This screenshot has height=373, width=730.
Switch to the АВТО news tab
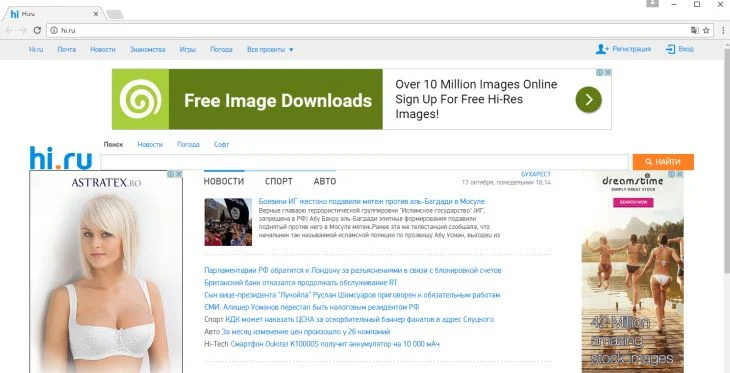(325, 182)
